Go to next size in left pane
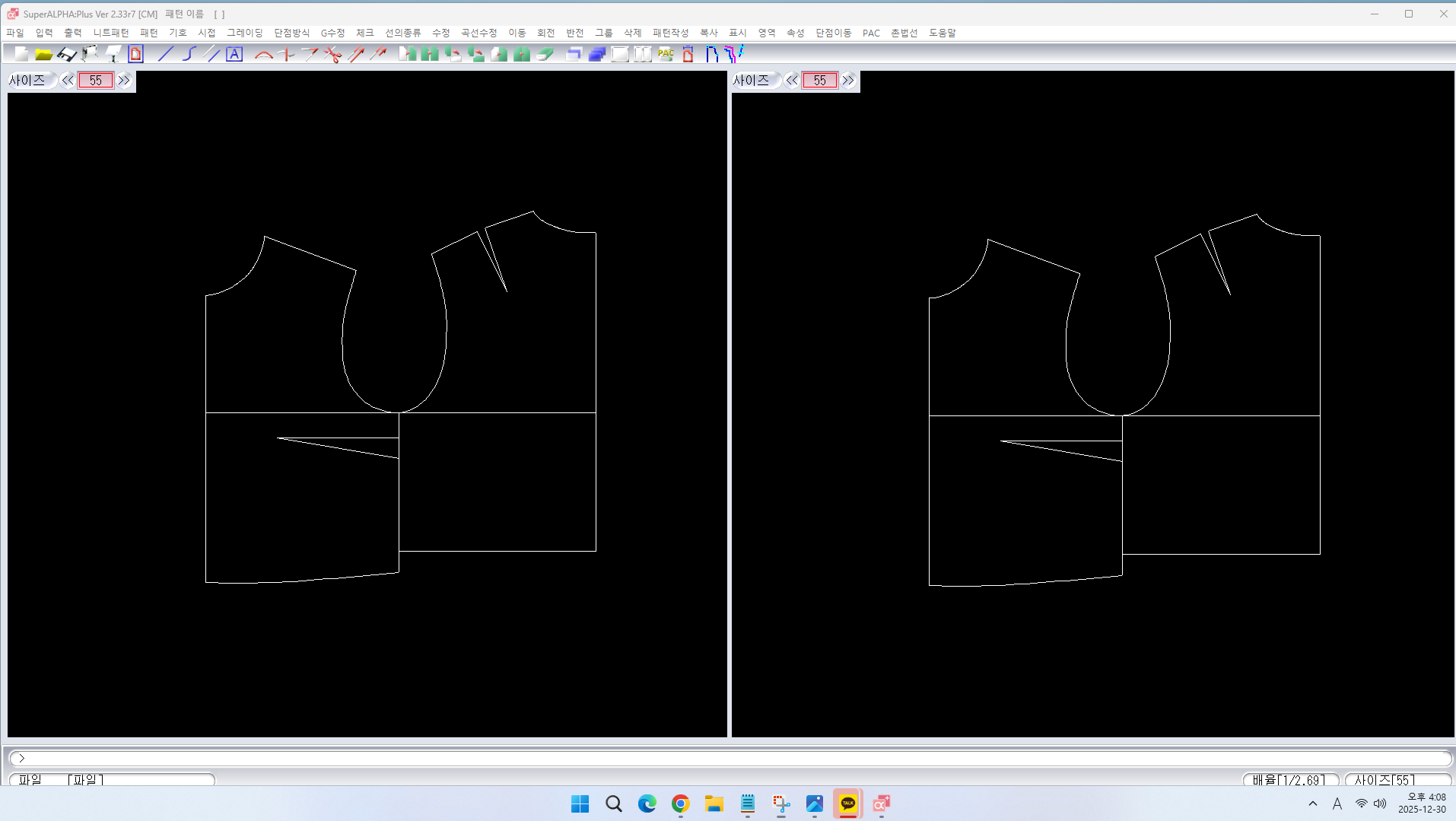The height and width of the screenshot is (821, 1456). coord(124,81)
